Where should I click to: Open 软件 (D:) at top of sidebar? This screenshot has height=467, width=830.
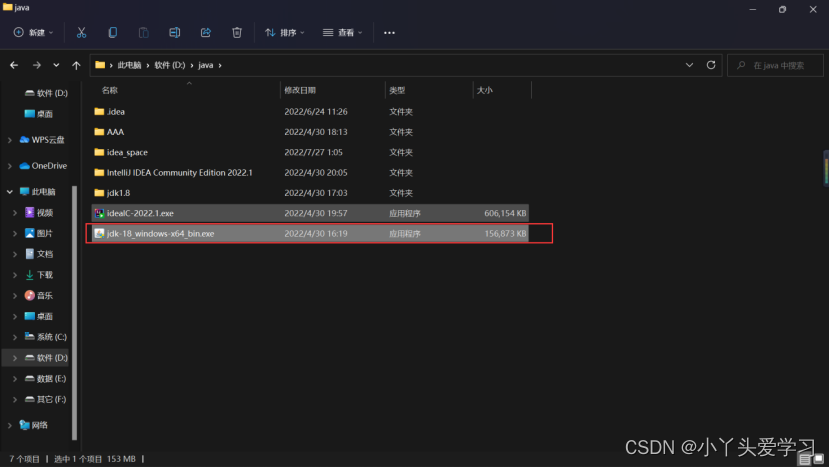click(46, 93)
